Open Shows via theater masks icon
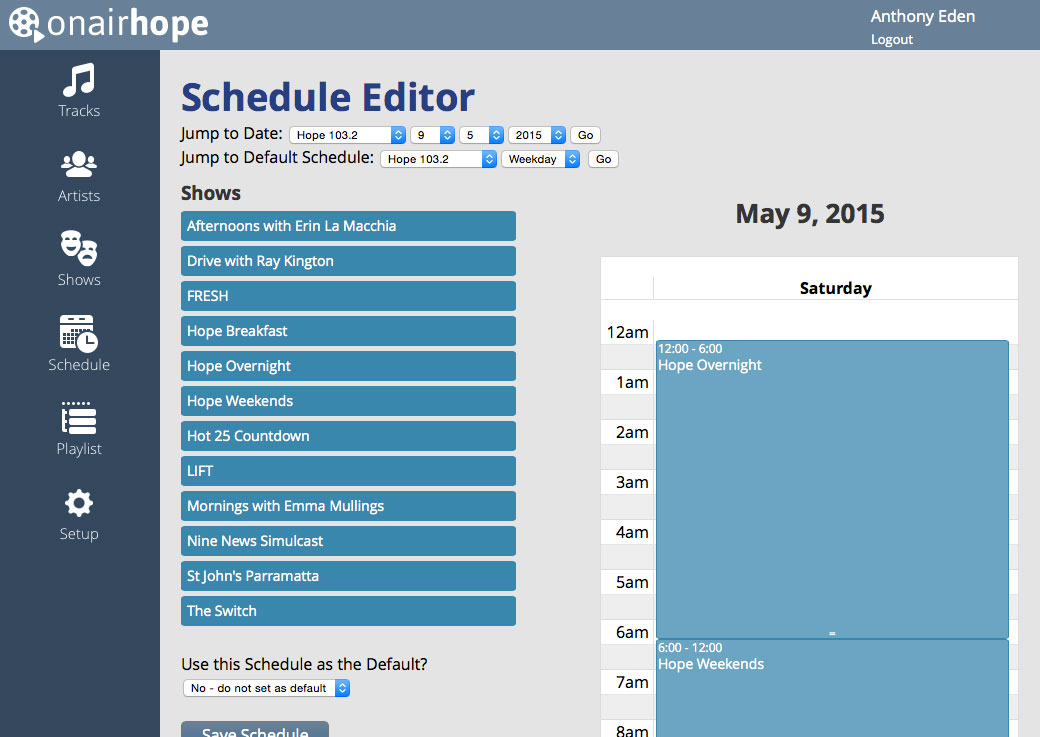 (79, 248)
